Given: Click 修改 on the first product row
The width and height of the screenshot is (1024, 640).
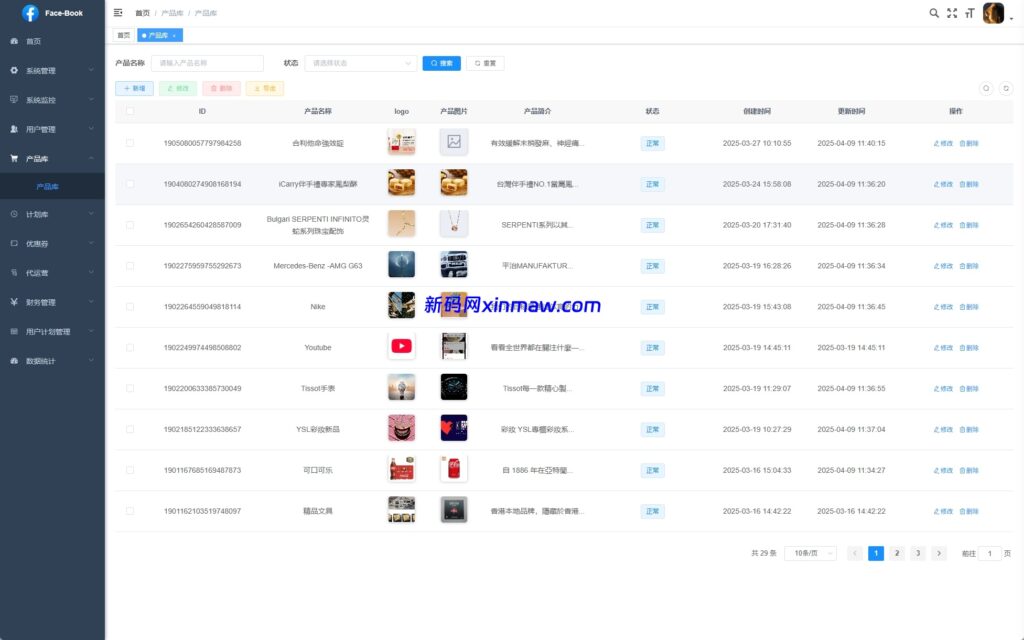Looking at the screenshot, I should point(944,142).
